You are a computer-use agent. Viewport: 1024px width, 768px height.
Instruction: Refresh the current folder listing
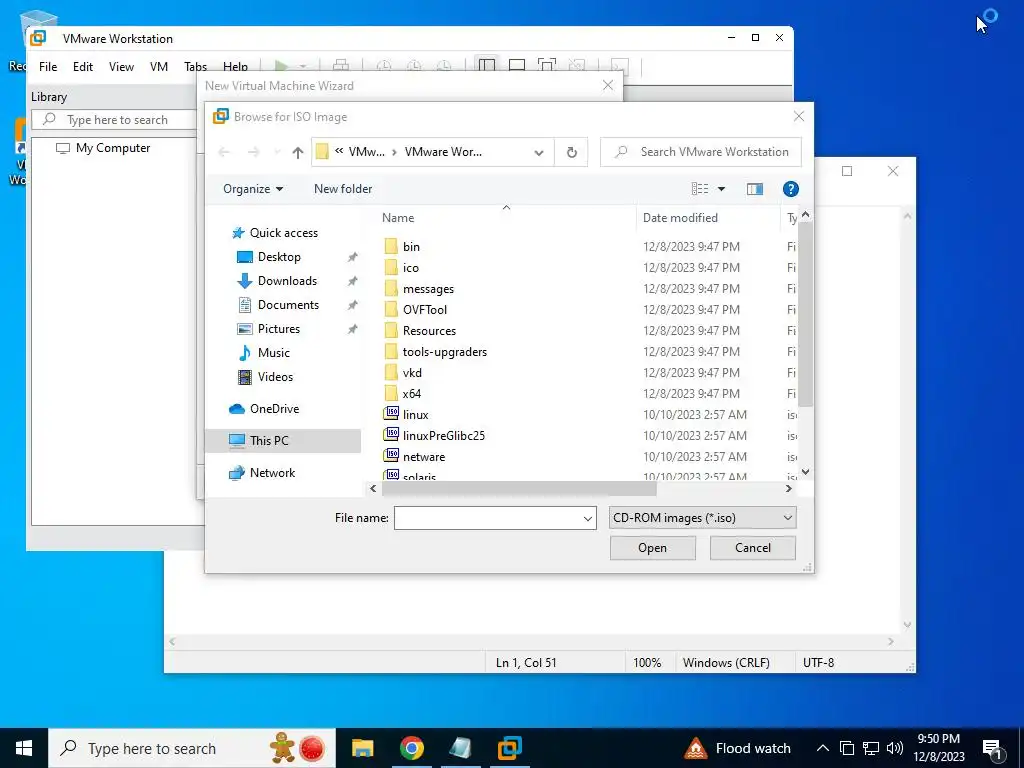[571, 152]
